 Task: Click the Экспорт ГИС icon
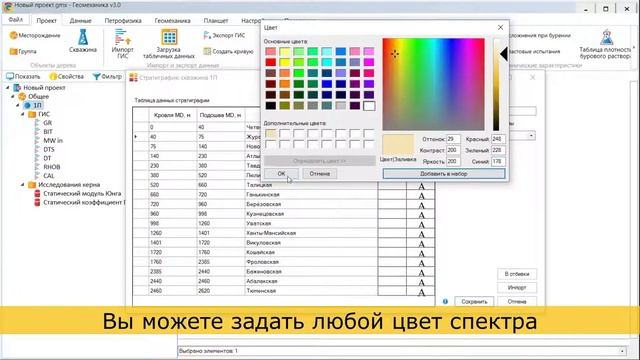pos(207,36)
